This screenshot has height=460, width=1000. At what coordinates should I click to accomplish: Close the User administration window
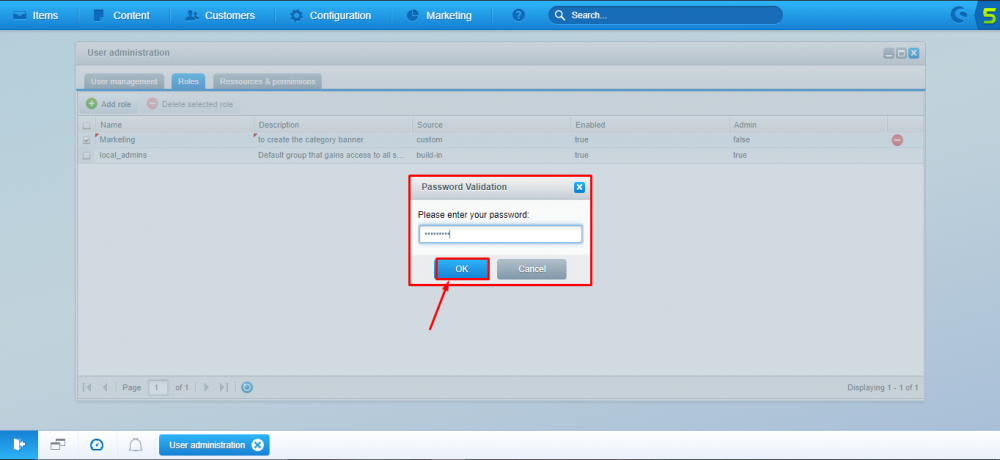[914, 54]
